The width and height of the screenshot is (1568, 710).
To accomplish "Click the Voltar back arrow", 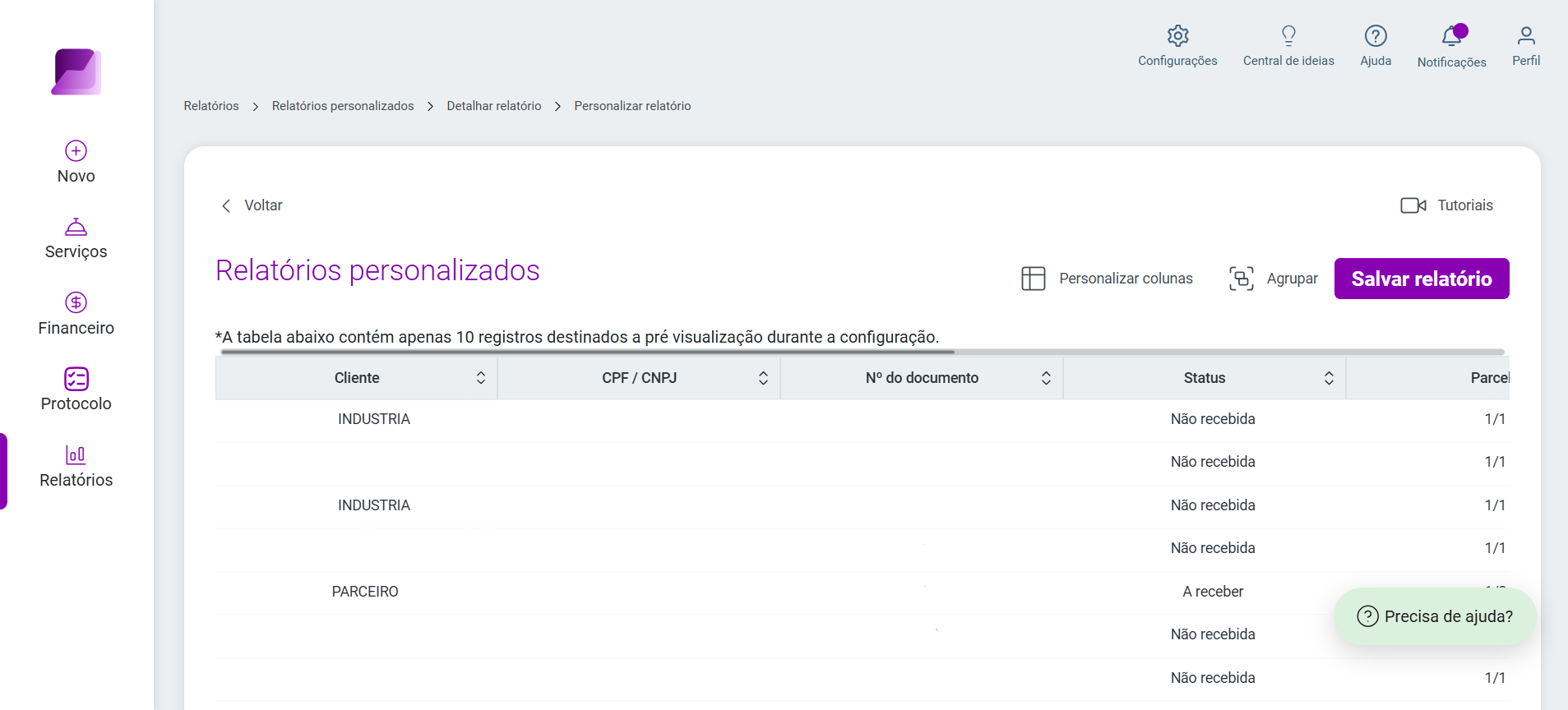I will coord(226,205).
